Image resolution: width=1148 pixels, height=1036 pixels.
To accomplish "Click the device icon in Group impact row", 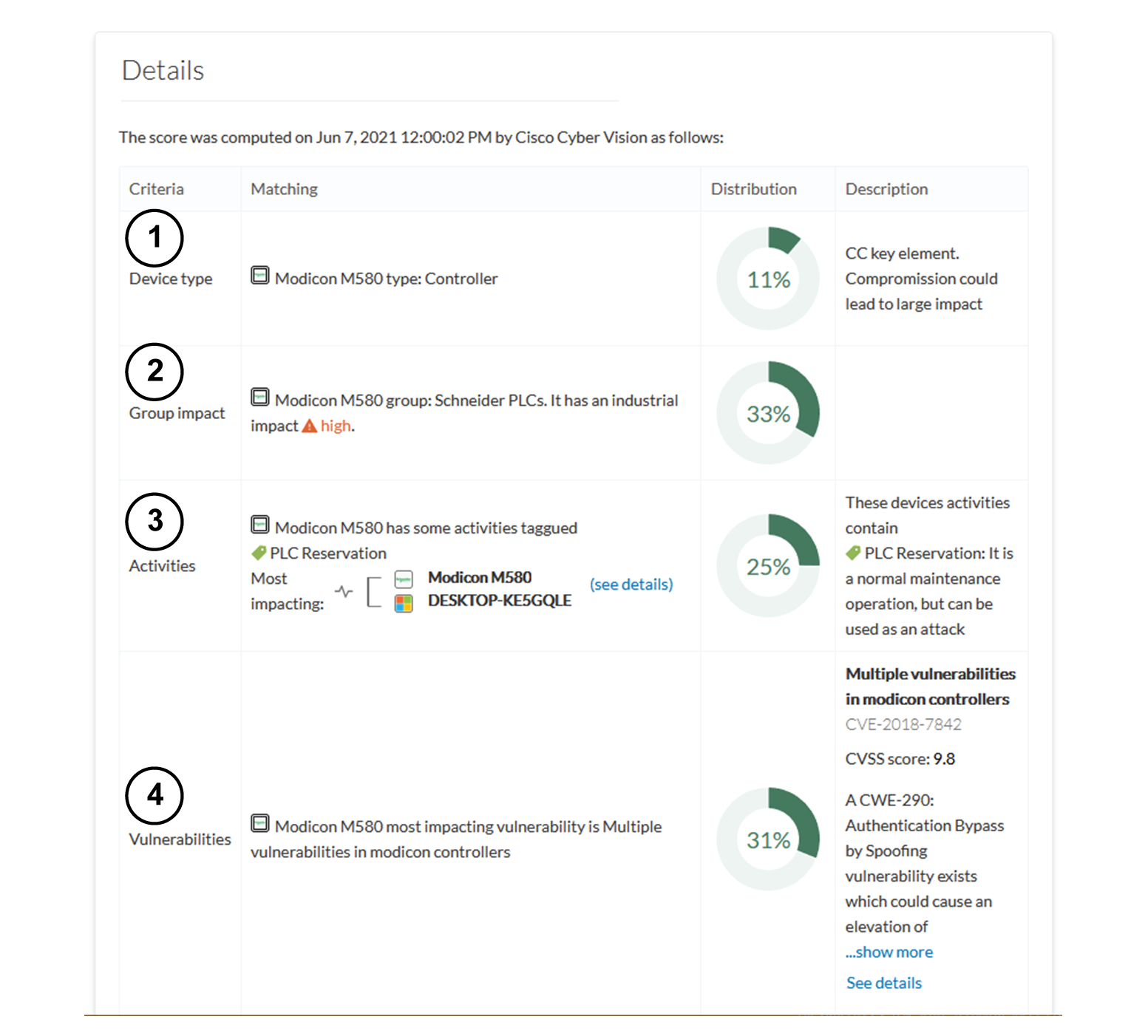I will point(259,397).
